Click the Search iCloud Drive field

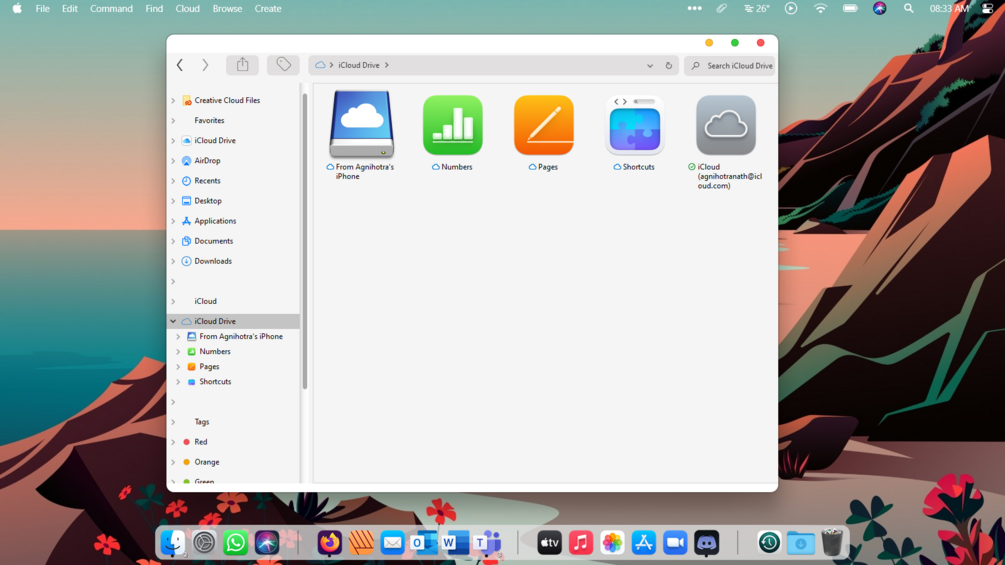tap(729, 65)
